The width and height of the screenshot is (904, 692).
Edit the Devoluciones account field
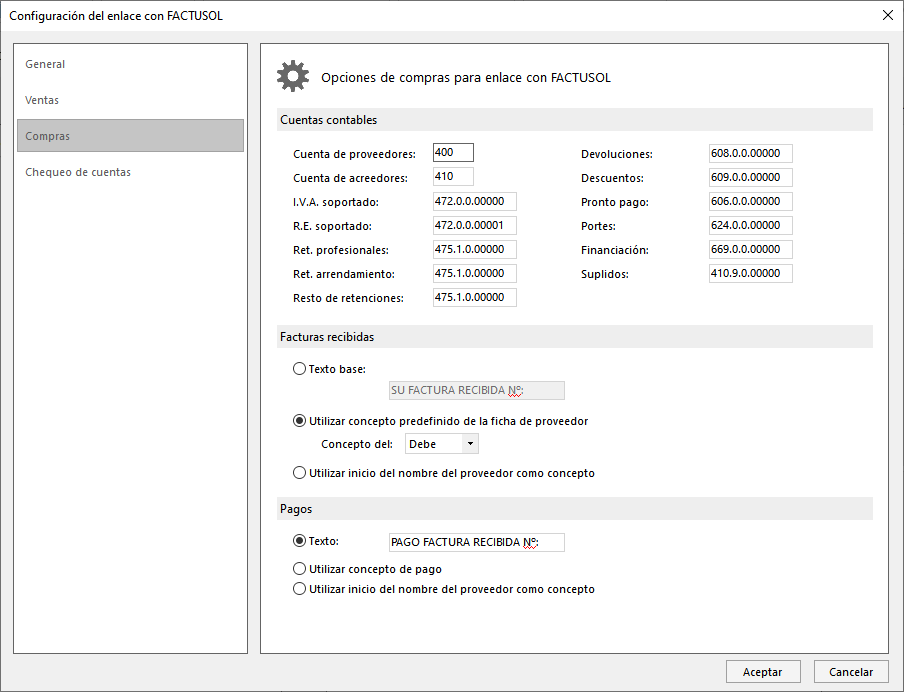(x=751, y=153)
